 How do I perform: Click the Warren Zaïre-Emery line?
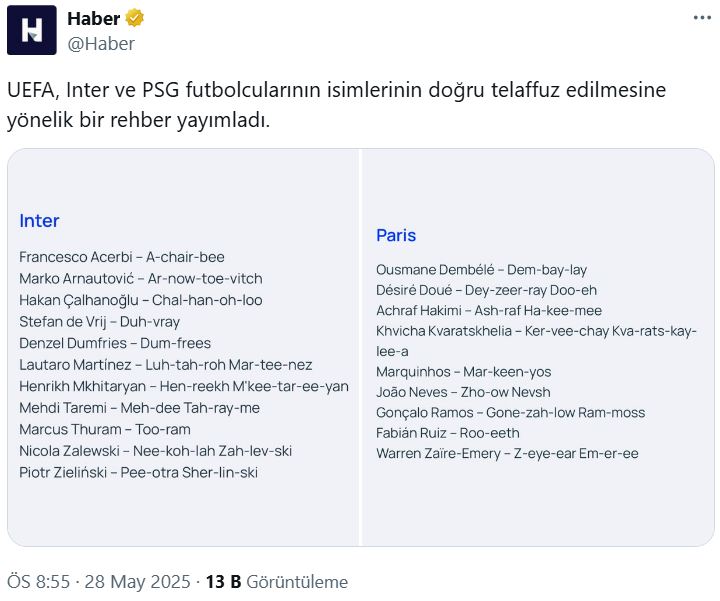(x=507, y=454)
